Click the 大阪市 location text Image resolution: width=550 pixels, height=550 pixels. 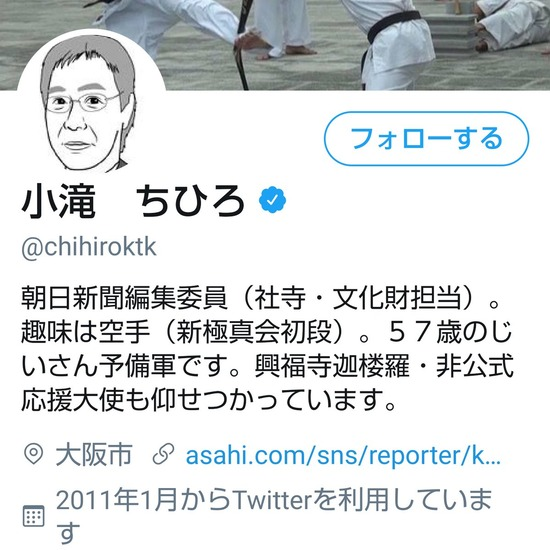click(94, 455)
